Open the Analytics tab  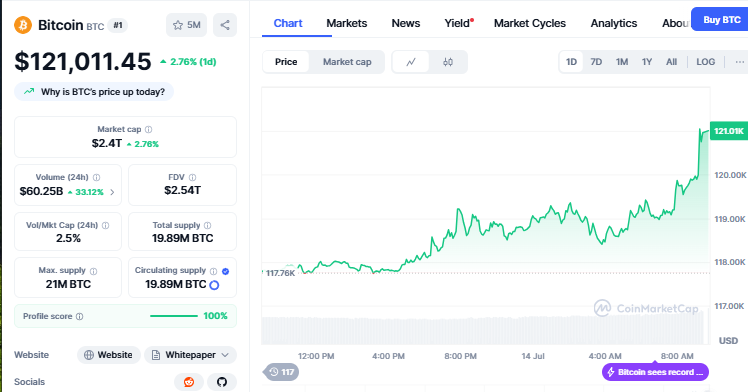pyautogui.click(x=613, y=23)
